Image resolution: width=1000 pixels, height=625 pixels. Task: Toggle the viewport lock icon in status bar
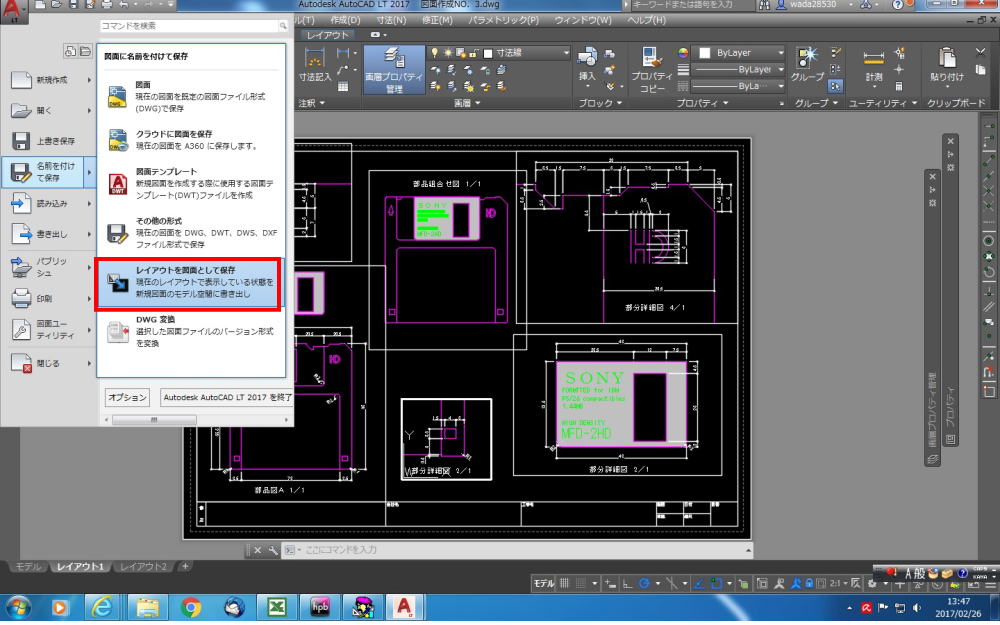(x=809, y=583)
